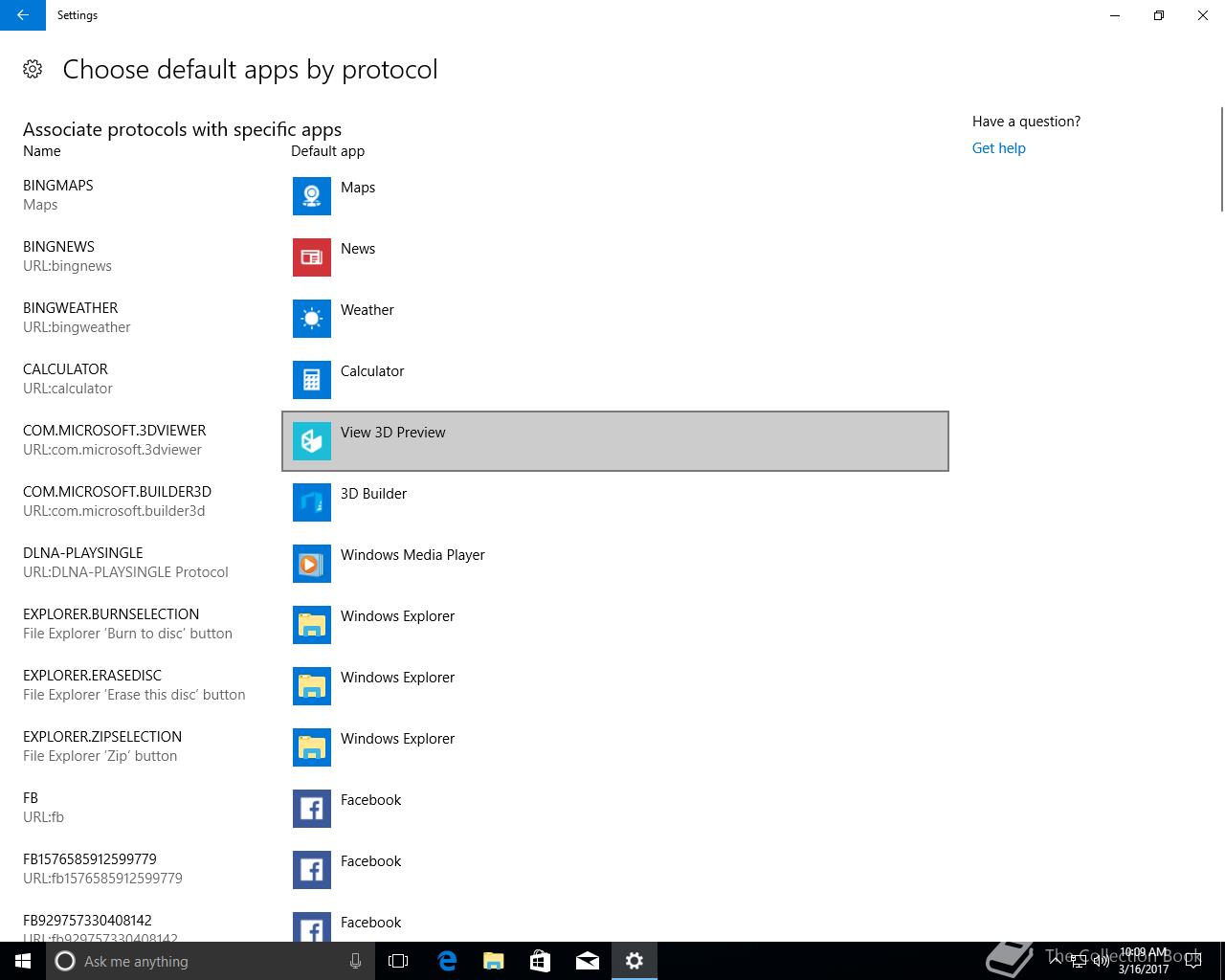Open File Explorer from taskbar
The image size is (1225, 980).
click(493, 961)
